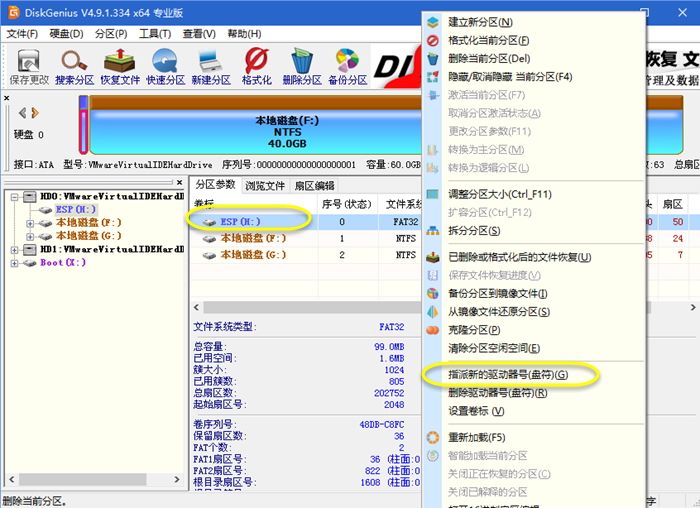The image size is (700, 508).
Task: Open the 查看(V) menu
Action: (199, 34)
